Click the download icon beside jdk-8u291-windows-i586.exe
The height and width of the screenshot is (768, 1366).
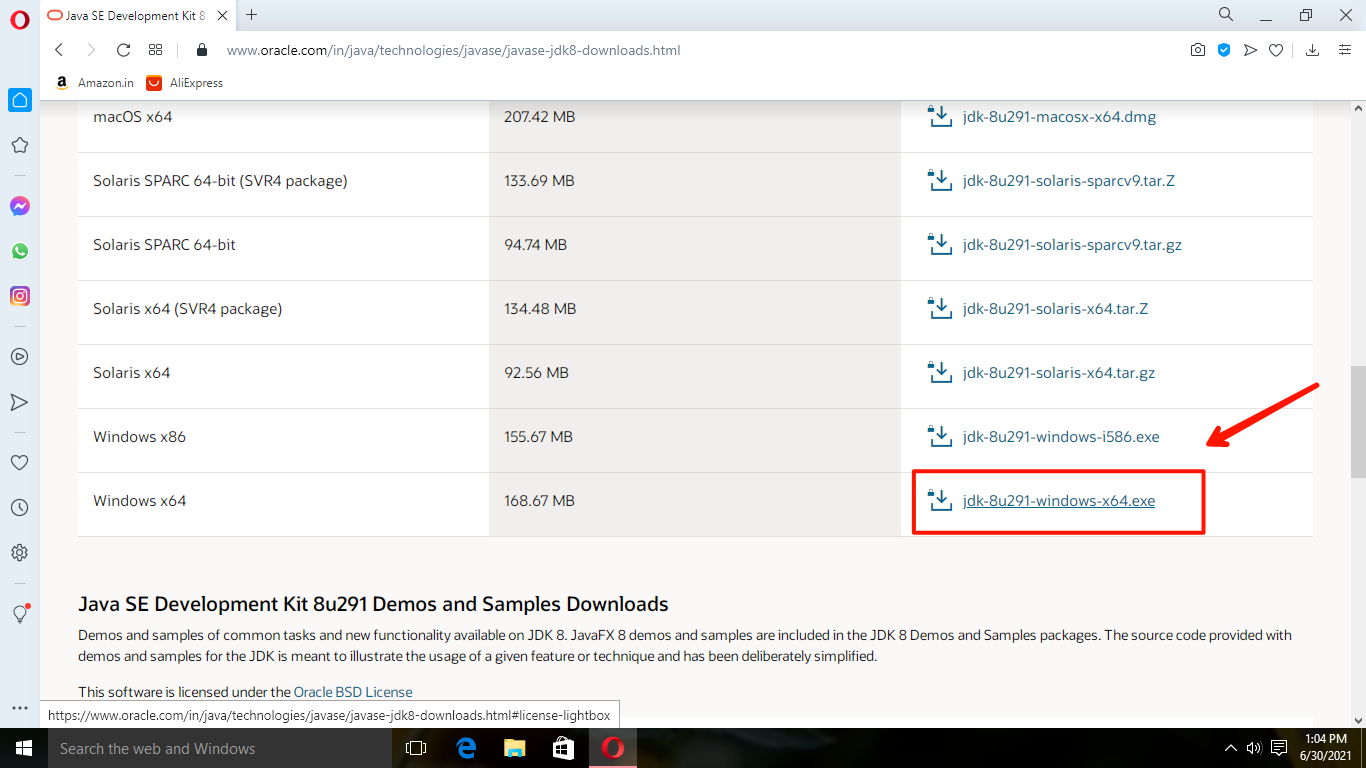939,436
